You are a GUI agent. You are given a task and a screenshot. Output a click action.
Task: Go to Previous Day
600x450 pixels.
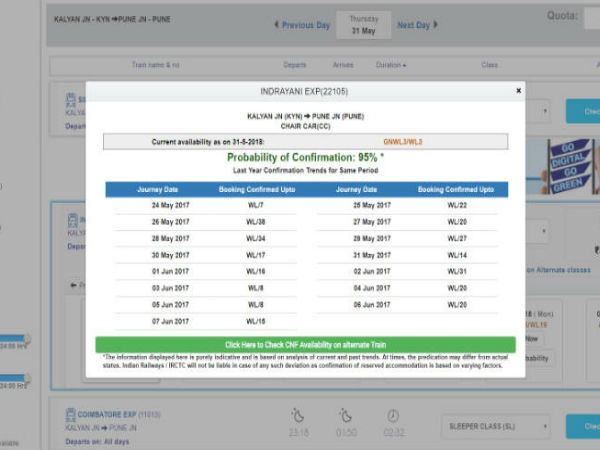pos(301,25)
